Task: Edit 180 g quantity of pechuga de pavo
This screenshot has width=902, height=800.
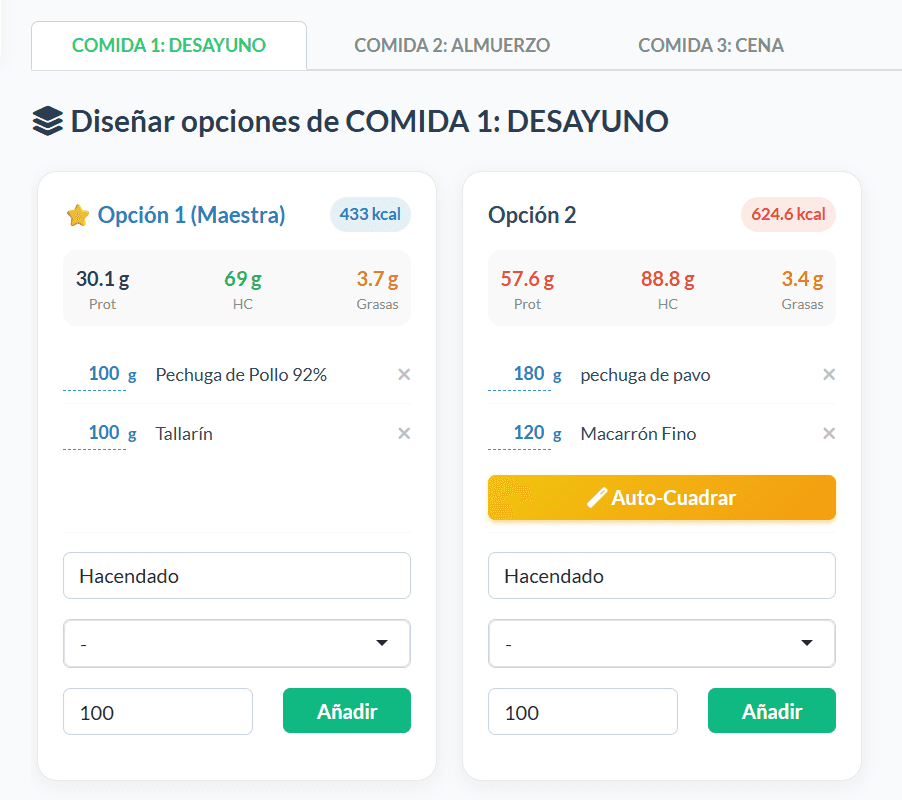Action: (519, 374)
